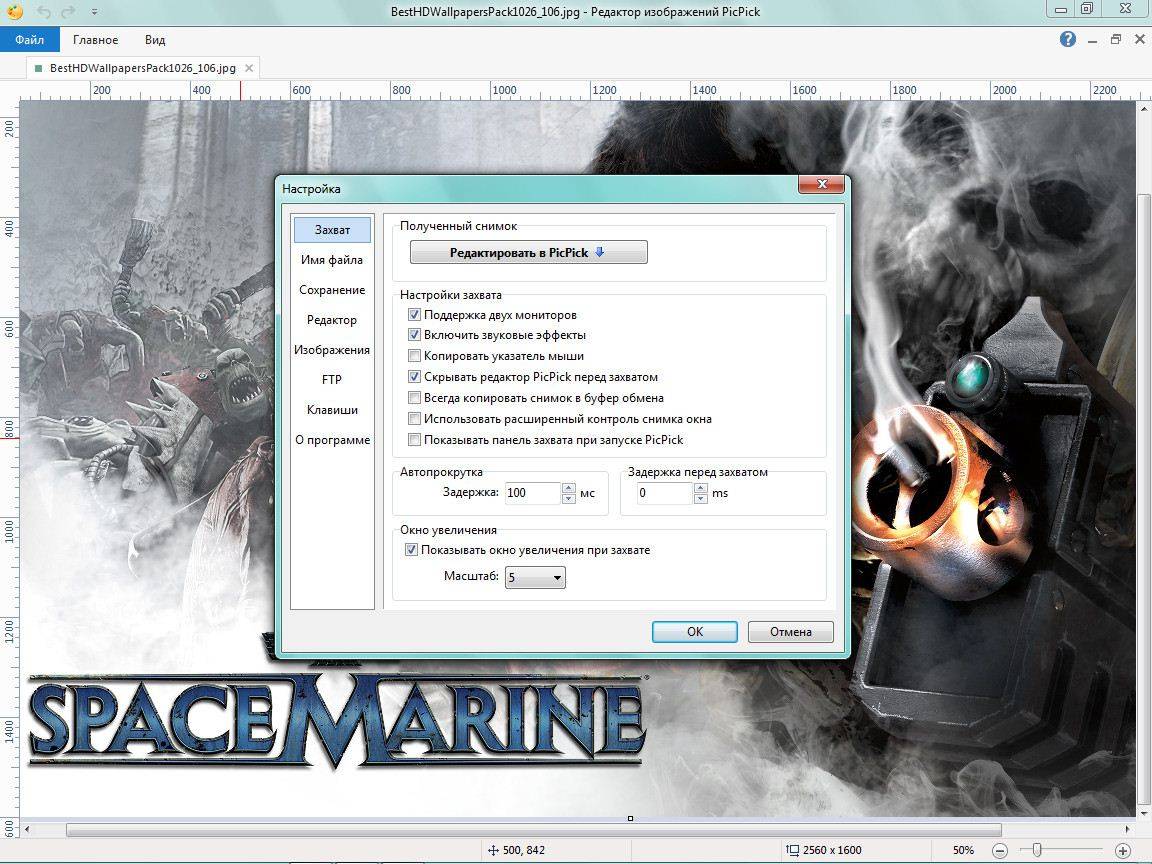Toggle Включить звуковые эффекты checkbox

414,335
